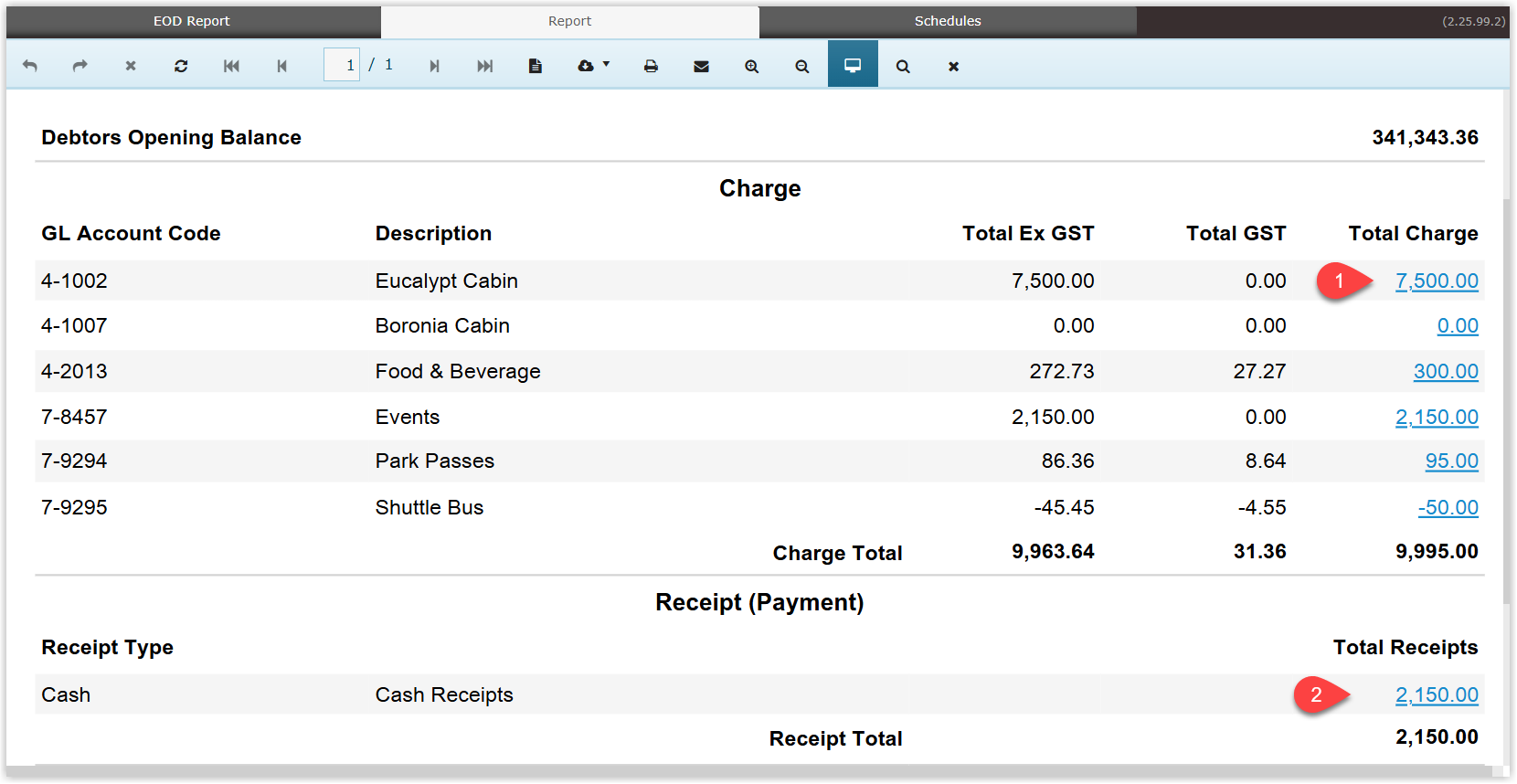Viewport: 1517px width, 784px height.
Task: Click GL code 4-1007
Action: (x=74, y=326)
